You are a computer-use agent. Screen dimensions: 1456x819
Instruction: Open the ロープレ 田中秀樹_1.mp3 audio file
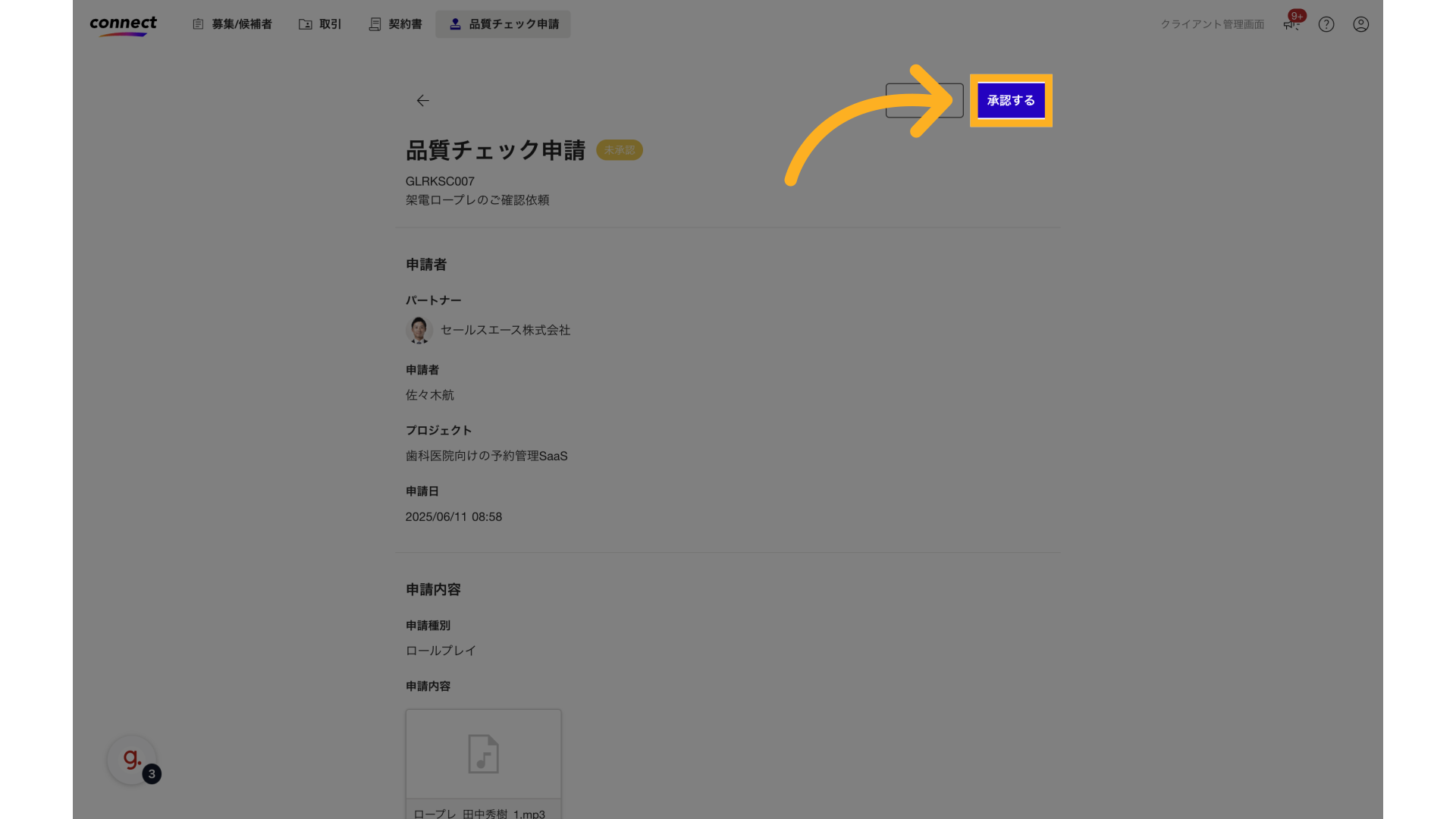click(483, 755)
